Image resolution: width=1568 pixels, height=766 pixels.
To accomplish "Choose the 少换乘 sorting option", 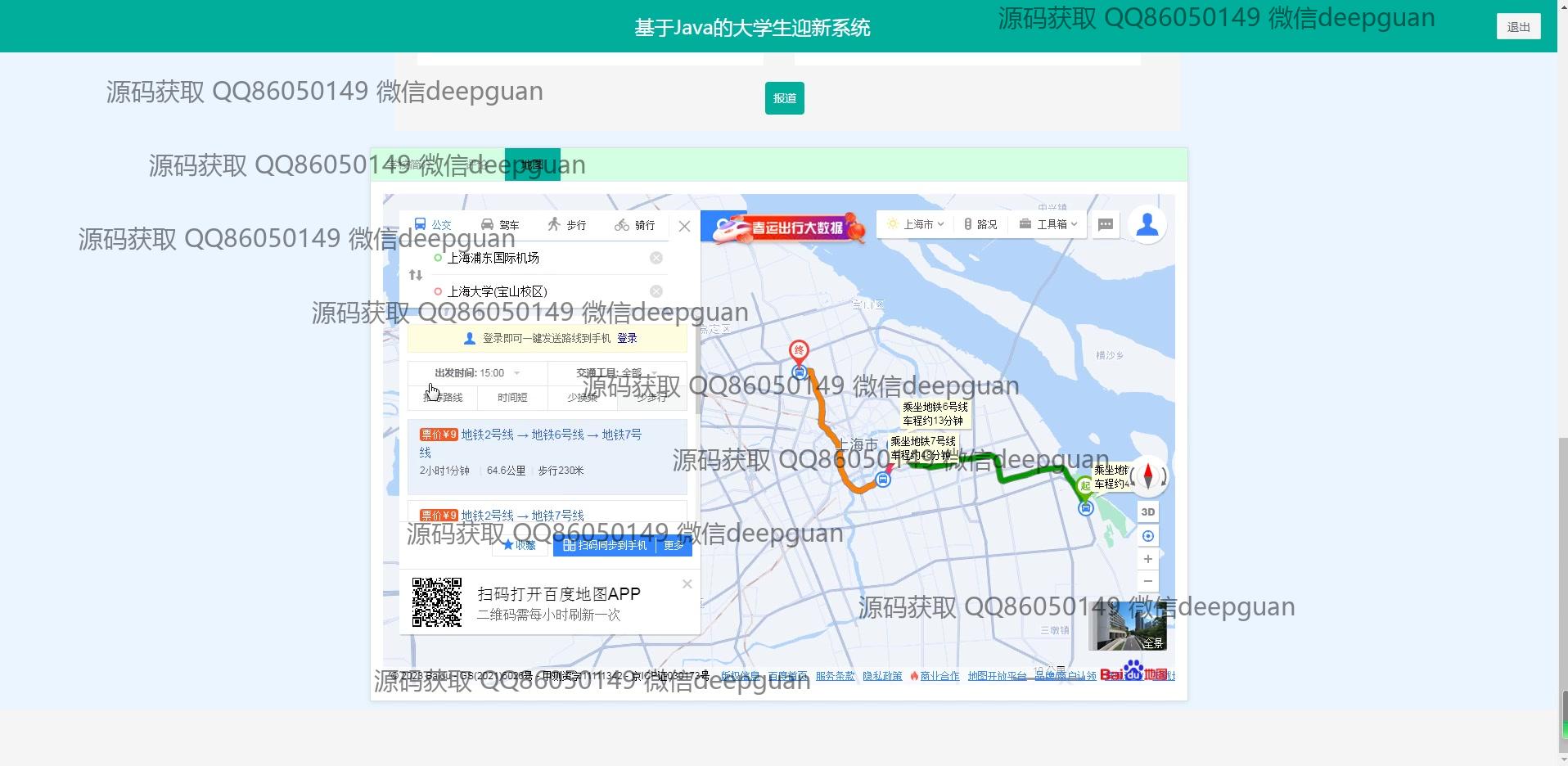I will coord(582,398).
